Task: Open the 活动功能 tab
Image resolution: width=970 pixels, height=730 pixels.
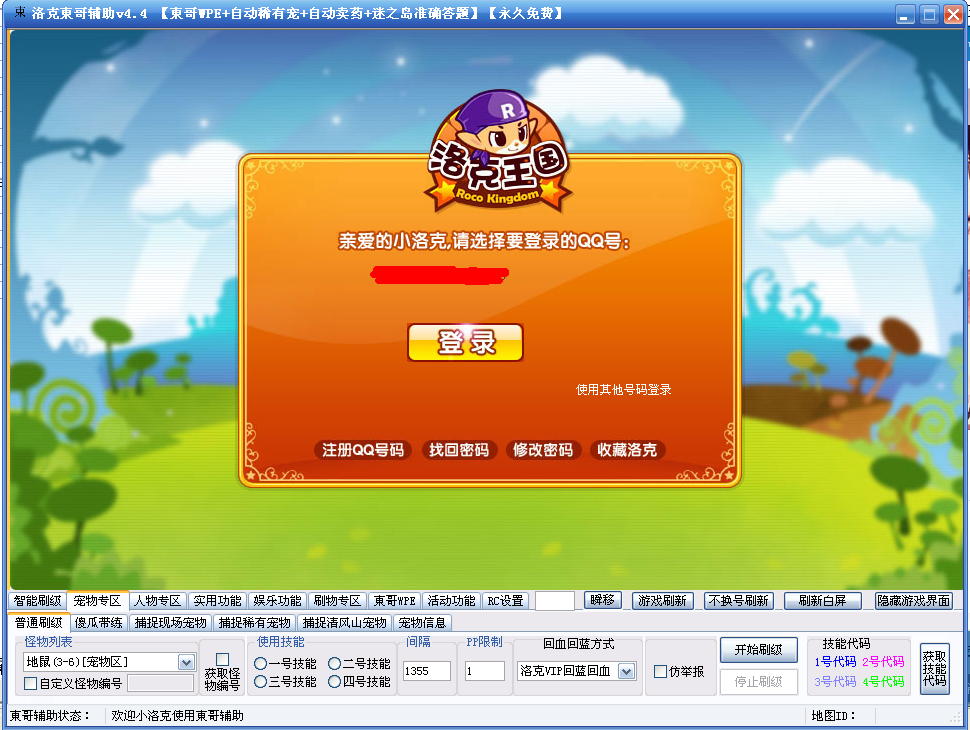Action: (x=451, y=601)
